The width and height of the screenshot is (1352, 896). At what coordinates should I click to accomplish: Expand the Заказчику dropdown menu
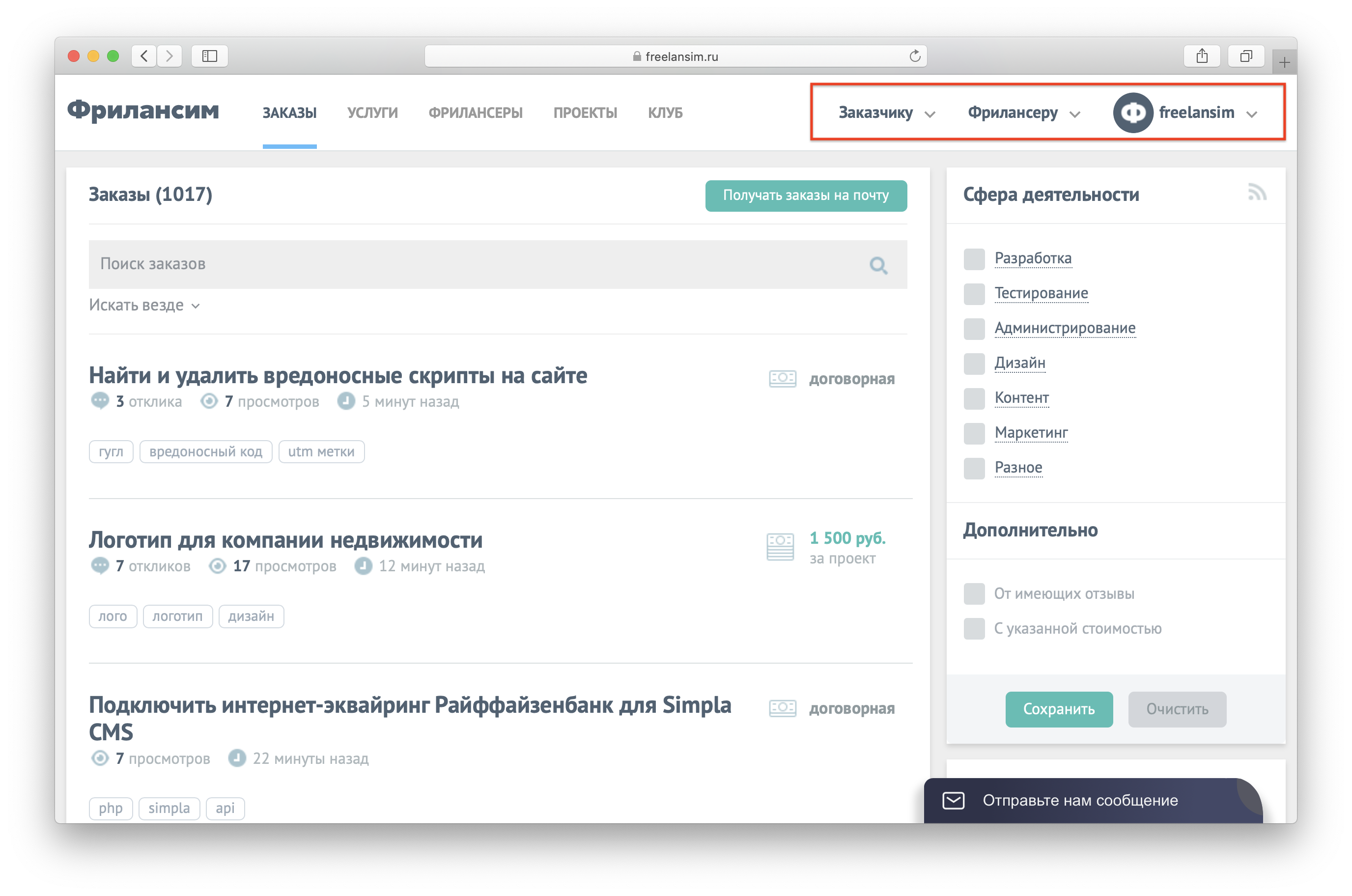(x=886, y=113)
